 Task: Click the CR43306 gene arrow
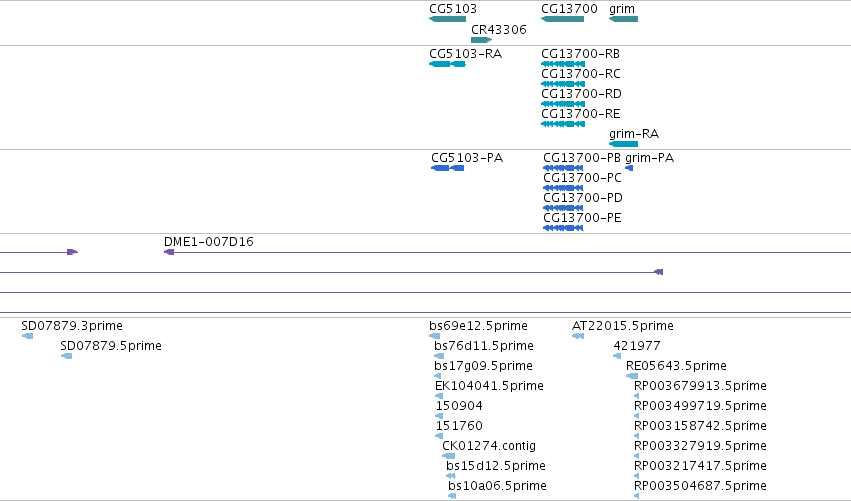tap(481, 40)
